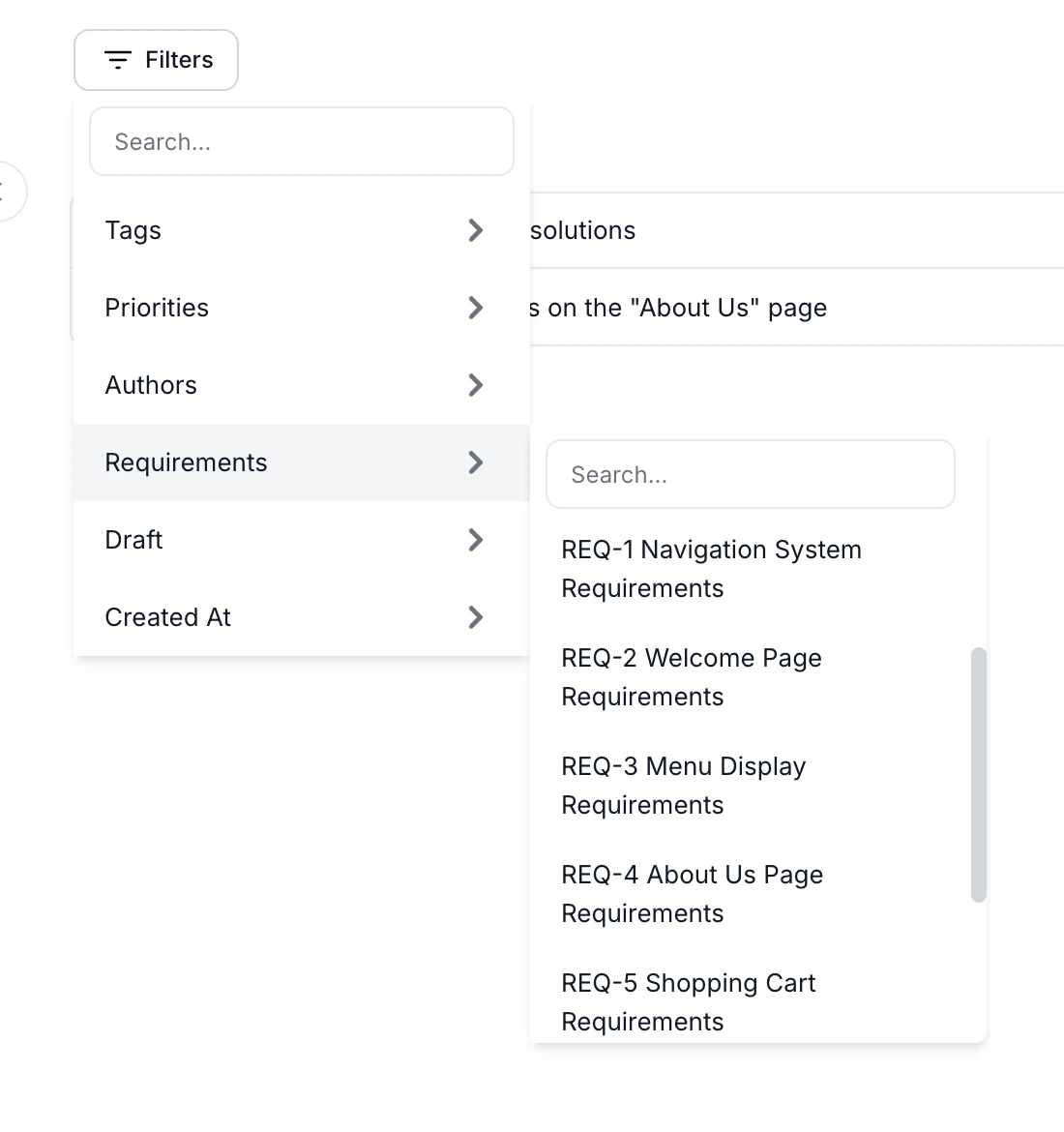Focus the requirements submenu Search field

pyautogui.click(x=751, y=474)
